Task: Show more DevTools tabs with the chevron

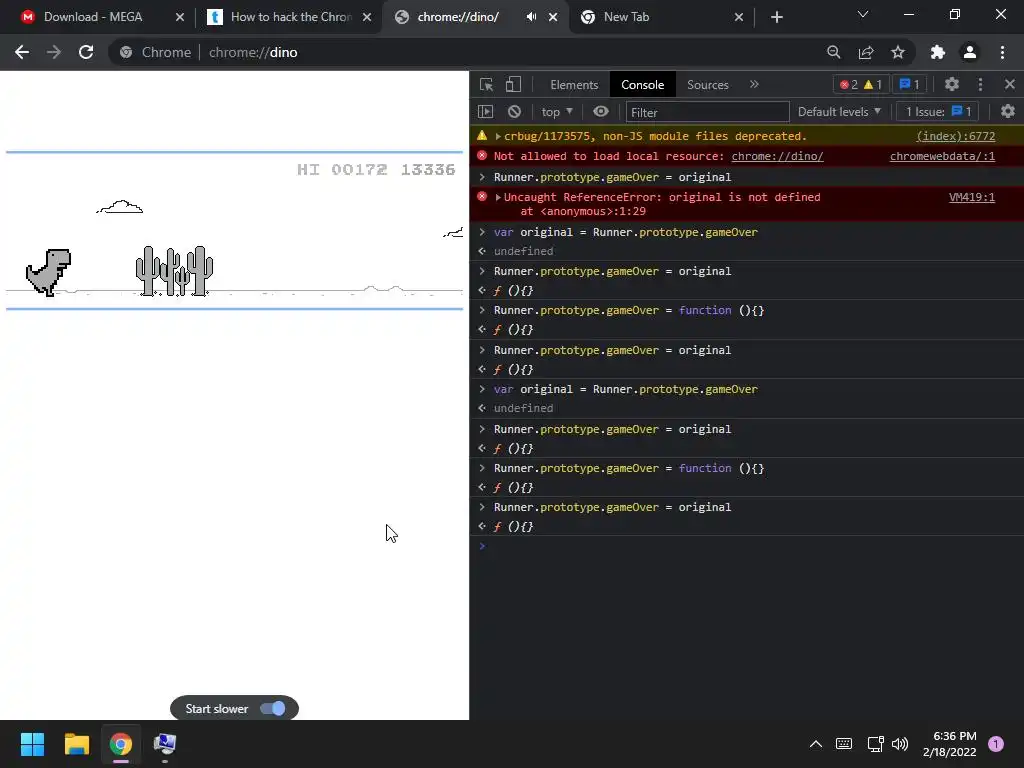Action: pyautogui.click(x=754, y=84)
